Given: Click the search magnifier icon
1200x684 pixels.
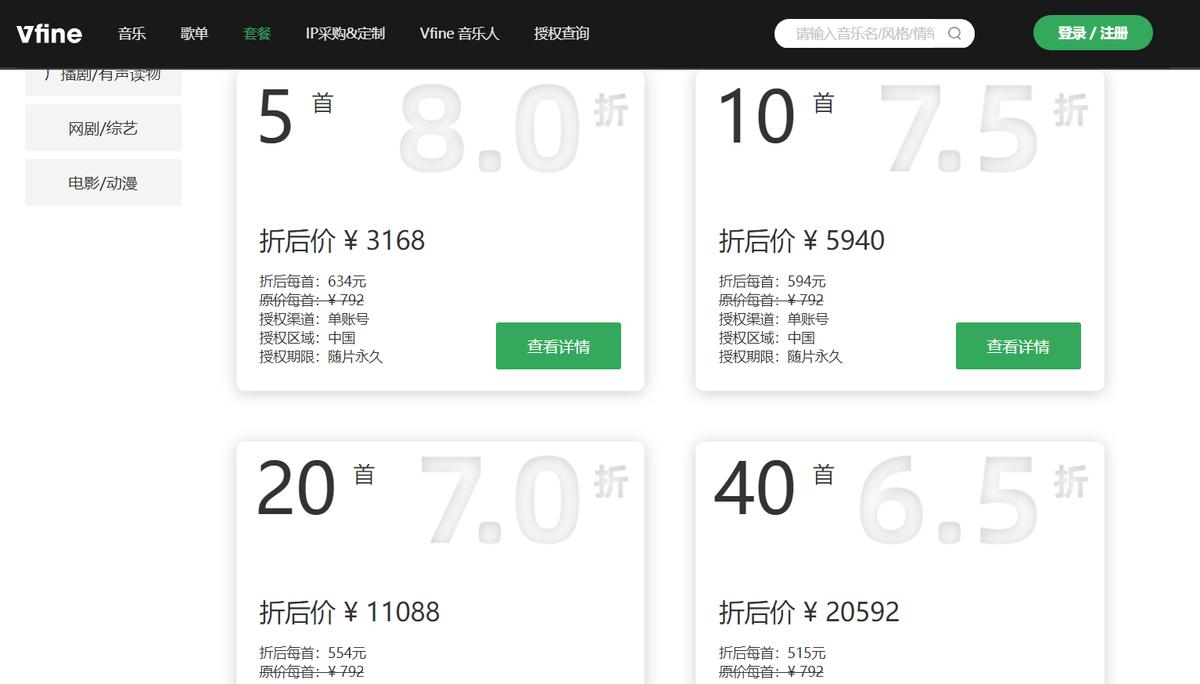Looking at the screenshot, I should tap(953, 33).
